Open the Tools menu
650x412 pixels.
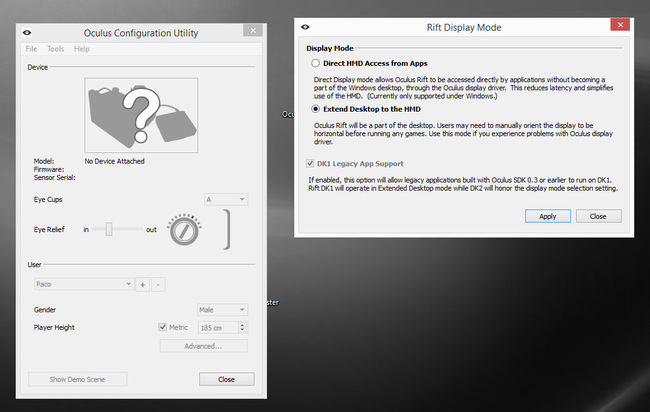pyautogui.click(x=55, y=49)
